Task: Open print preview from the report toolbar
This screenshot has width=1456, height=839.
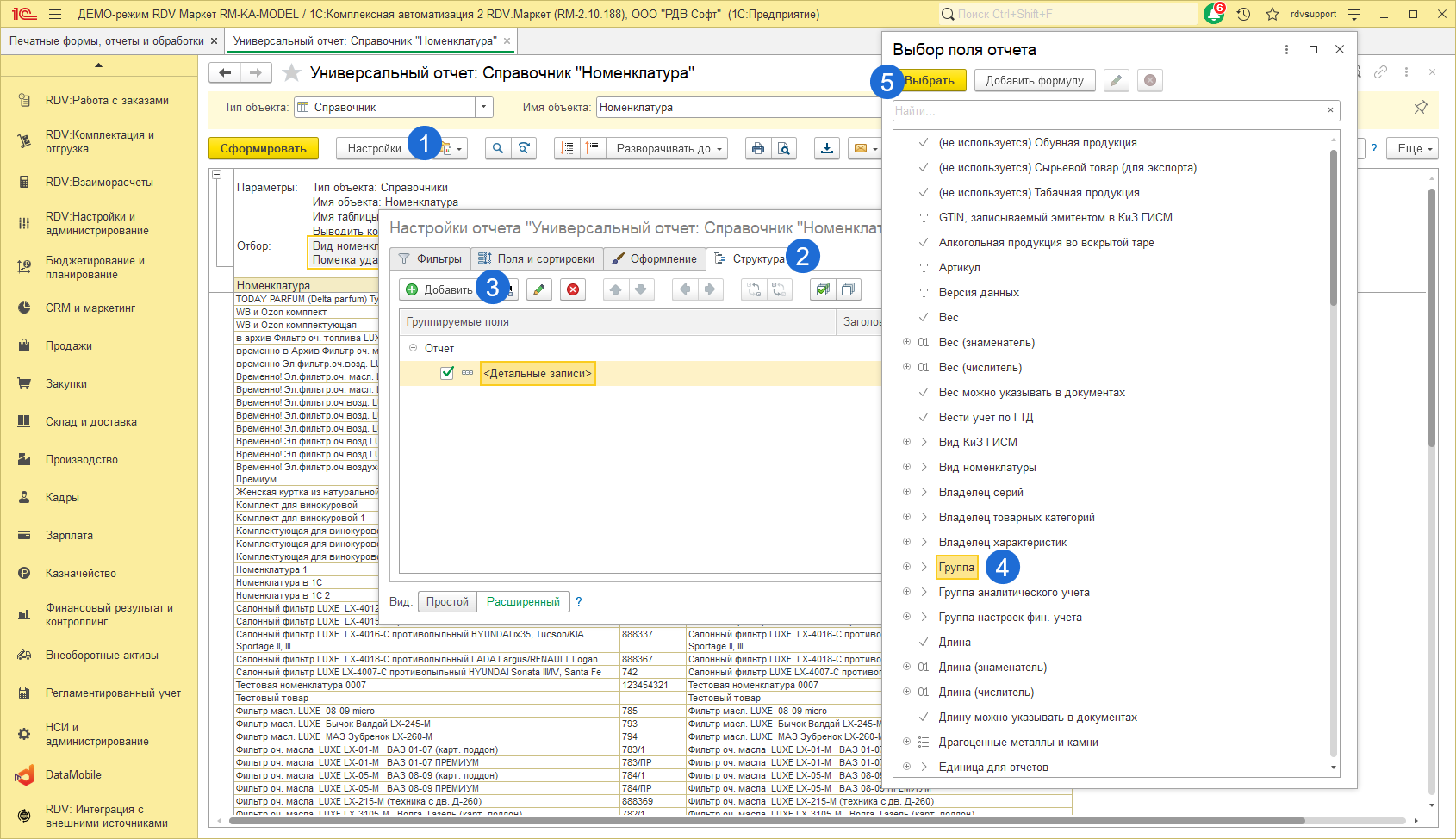Action: 783,148
